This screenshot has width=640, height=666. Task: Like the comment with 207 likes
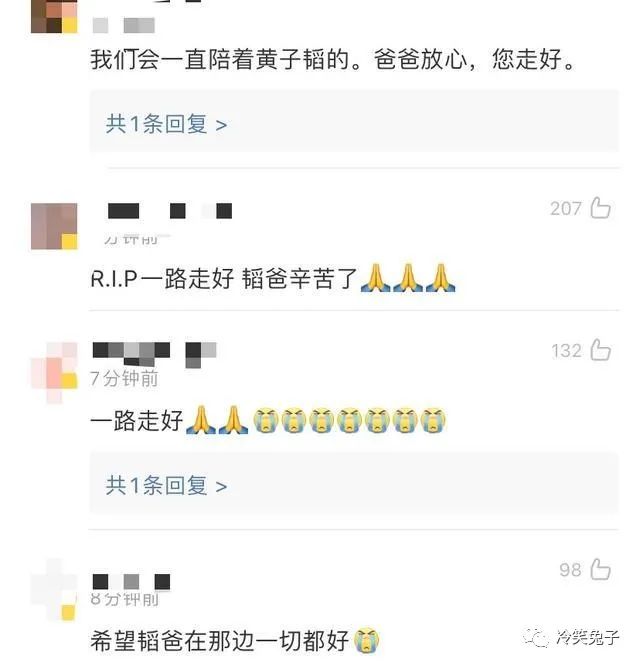601,208
